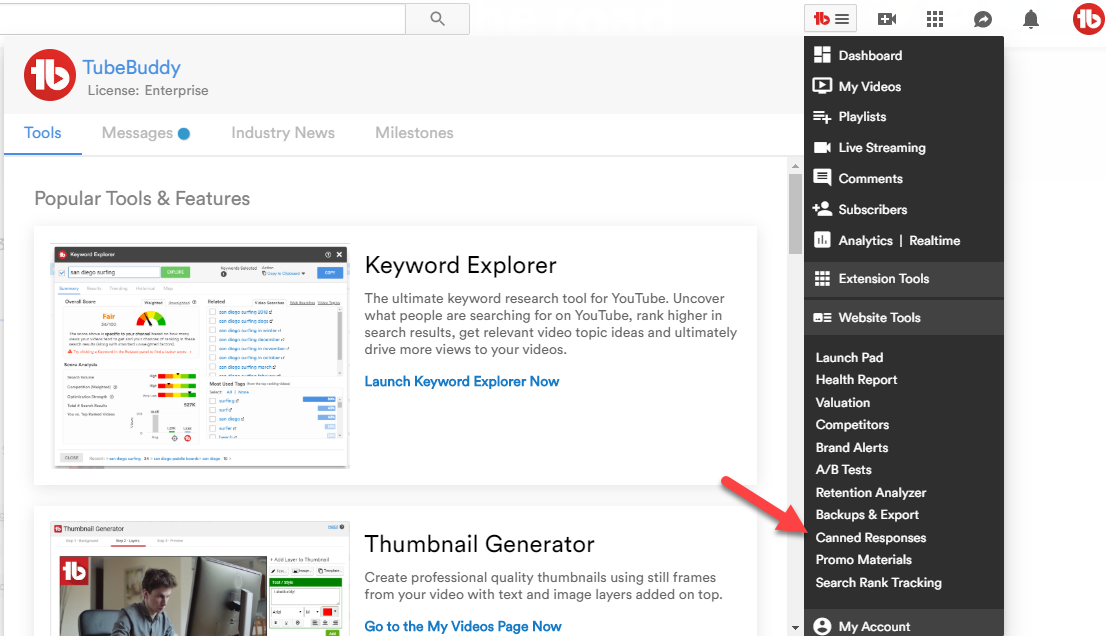Expand the Extension Tools section
1106x636 pixels.
pyautogui.click(x=883, y=279)
